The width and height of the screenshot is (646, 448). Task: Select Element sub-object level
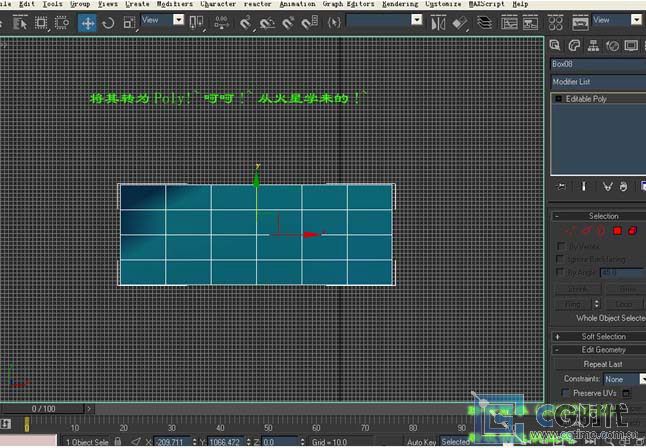632,231
